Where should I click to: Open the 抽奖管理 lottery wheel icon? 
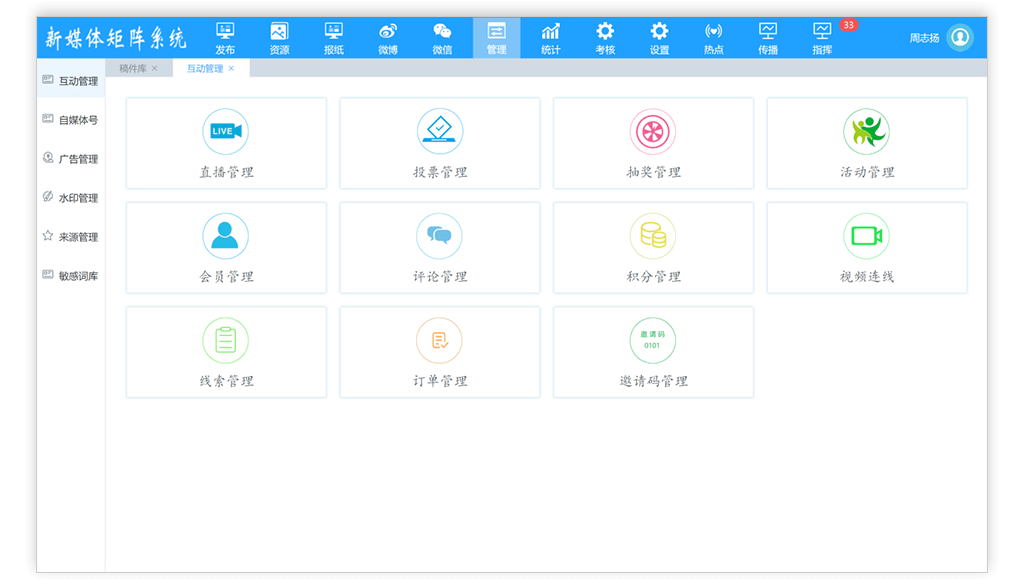pos(652,131)
